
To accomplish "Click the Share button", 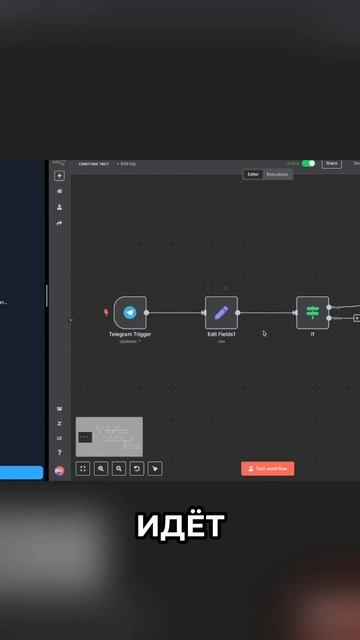I will 332,163.
